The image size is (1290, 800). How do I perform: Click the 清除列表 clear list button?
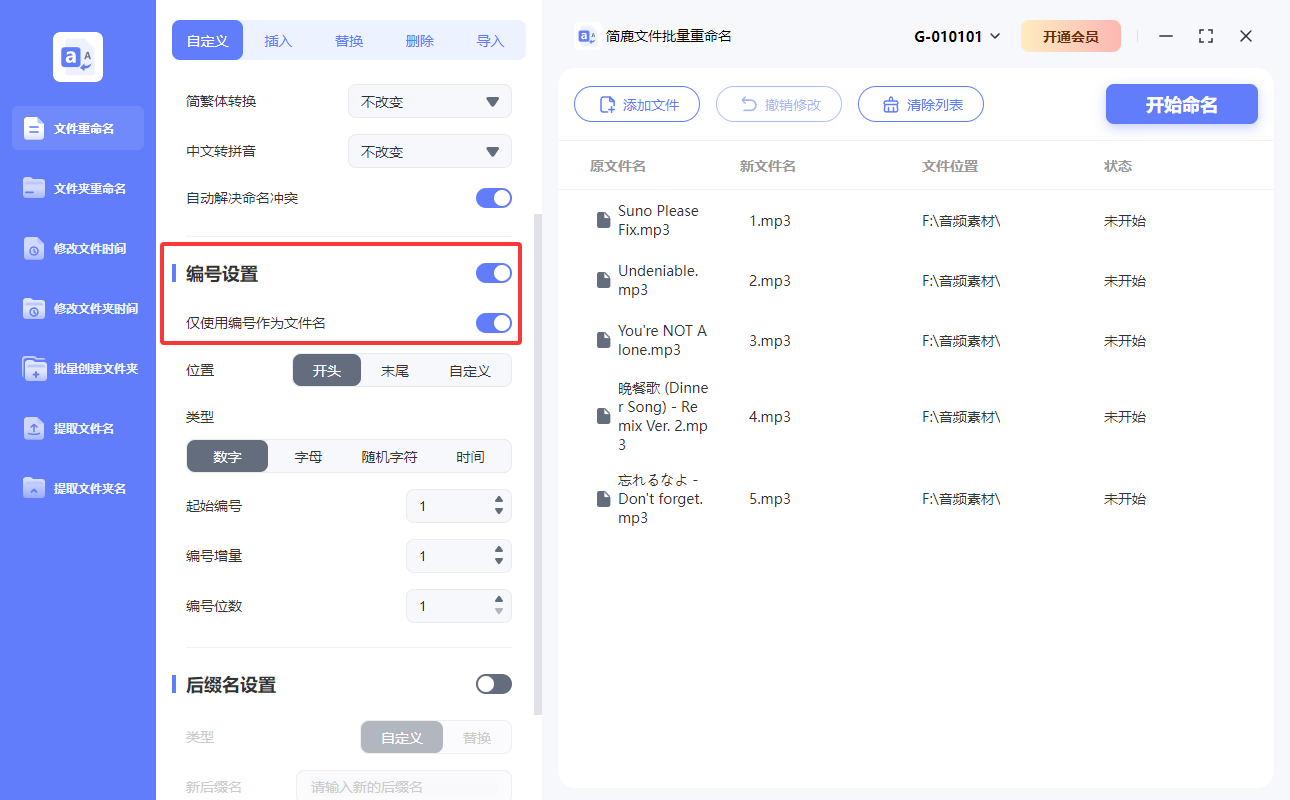pyautogui.click(x=920, y=104)
